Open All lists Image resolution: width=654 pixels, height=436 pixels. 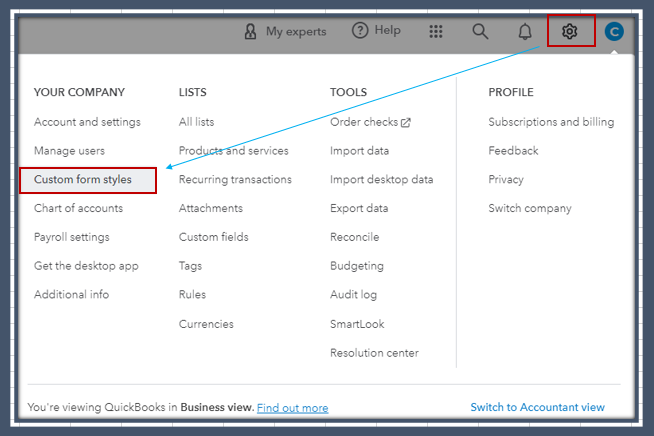coord(196,122)
